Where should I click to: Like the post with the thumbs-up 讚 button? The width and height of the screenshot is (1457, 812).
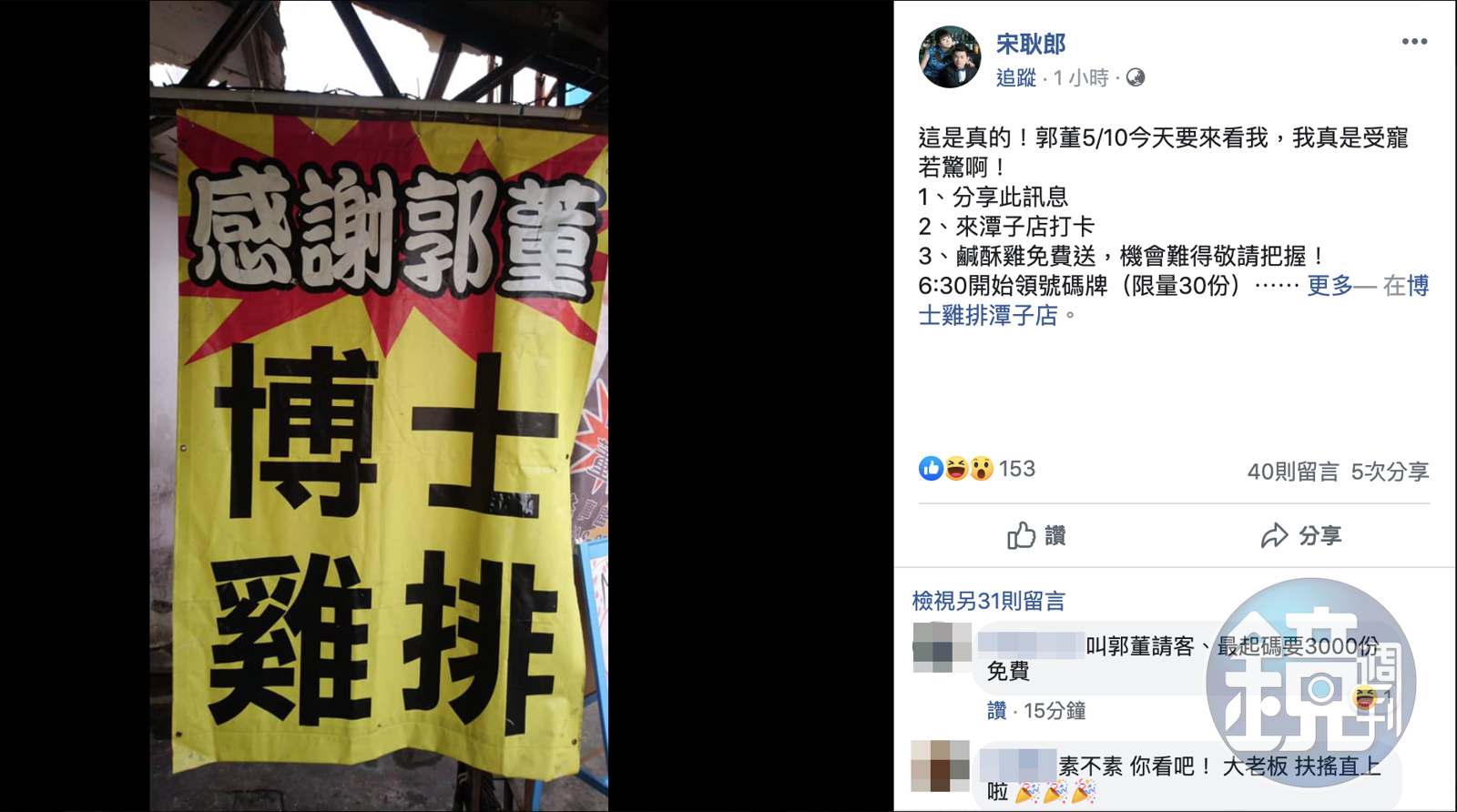pos(1036,535)
